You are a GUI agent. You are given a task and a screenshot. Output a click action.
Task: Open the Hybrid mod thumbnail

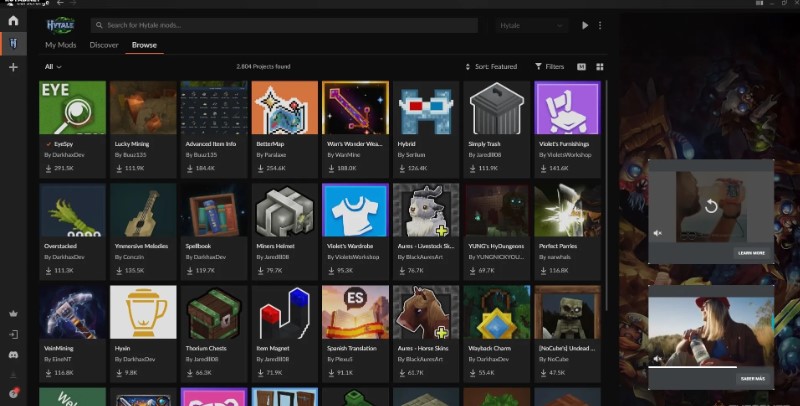(426, 108)
